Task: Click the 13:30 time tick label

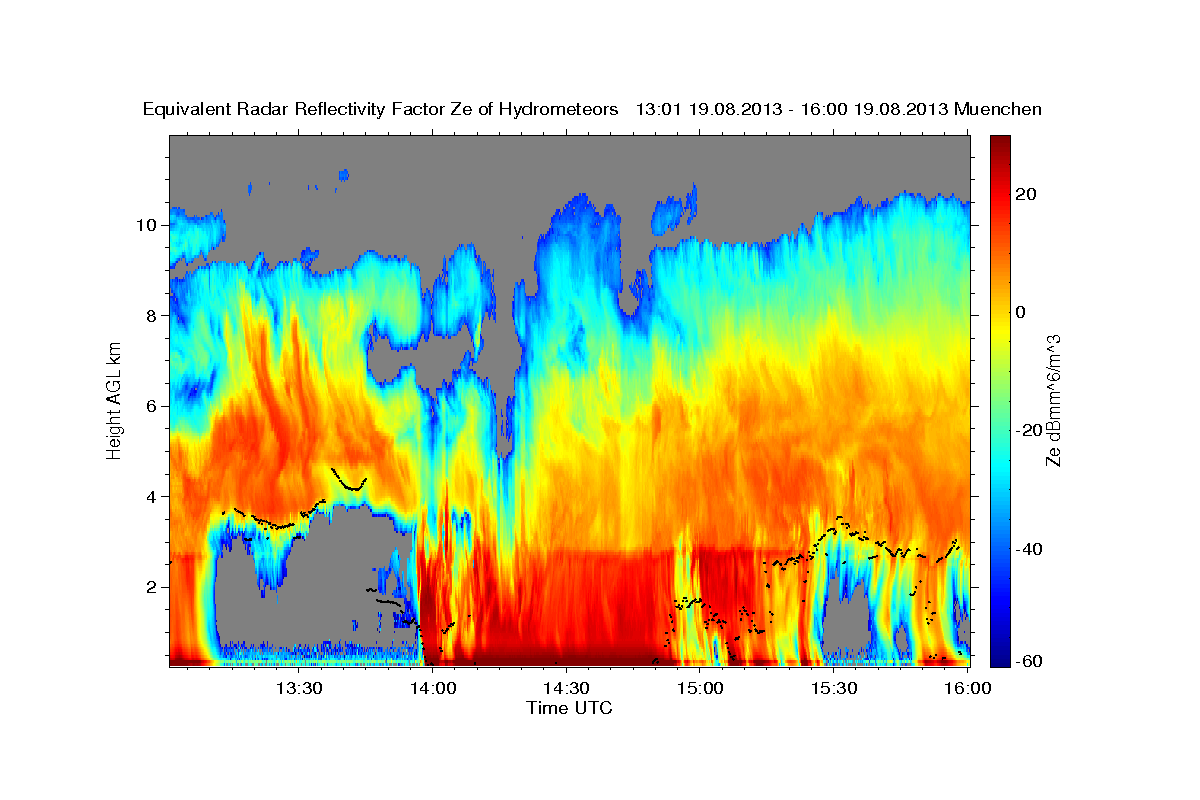Action: [299, 689]
